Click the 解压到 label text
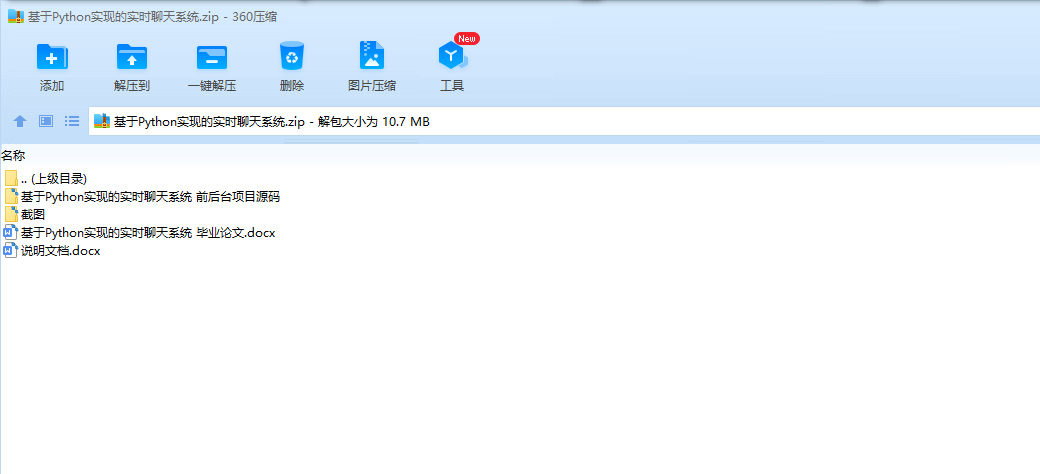This screenshot has height=474, width=1040. [x=132, y=86]
